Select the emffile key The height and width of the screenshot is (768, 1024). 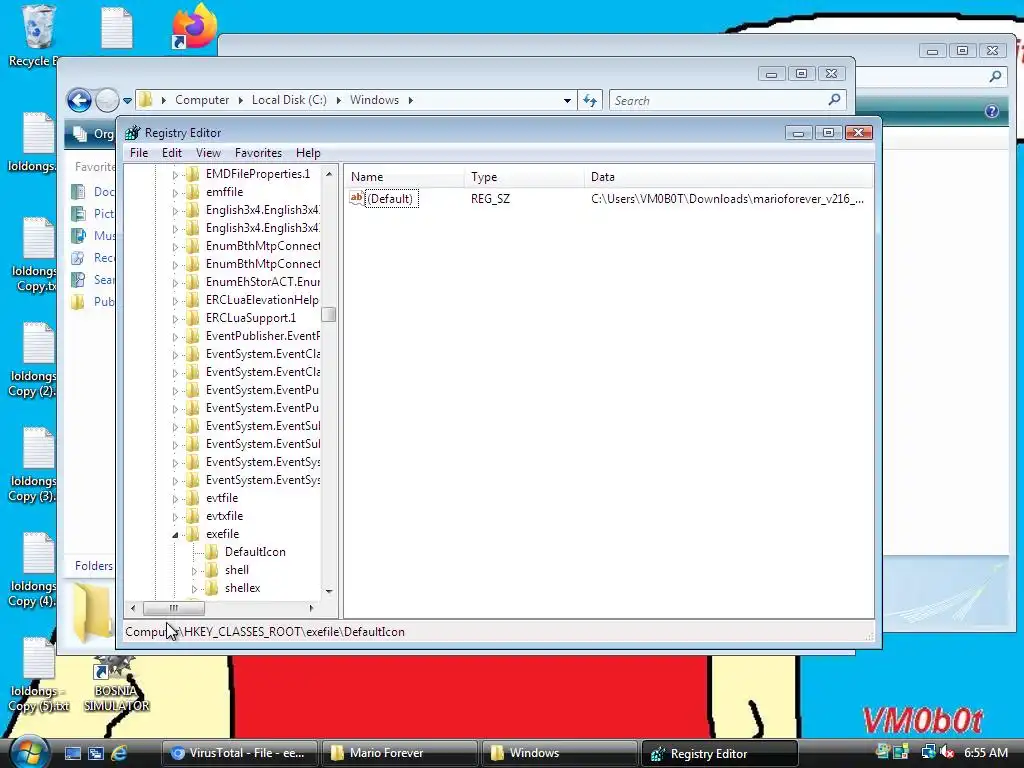(224, 192)
